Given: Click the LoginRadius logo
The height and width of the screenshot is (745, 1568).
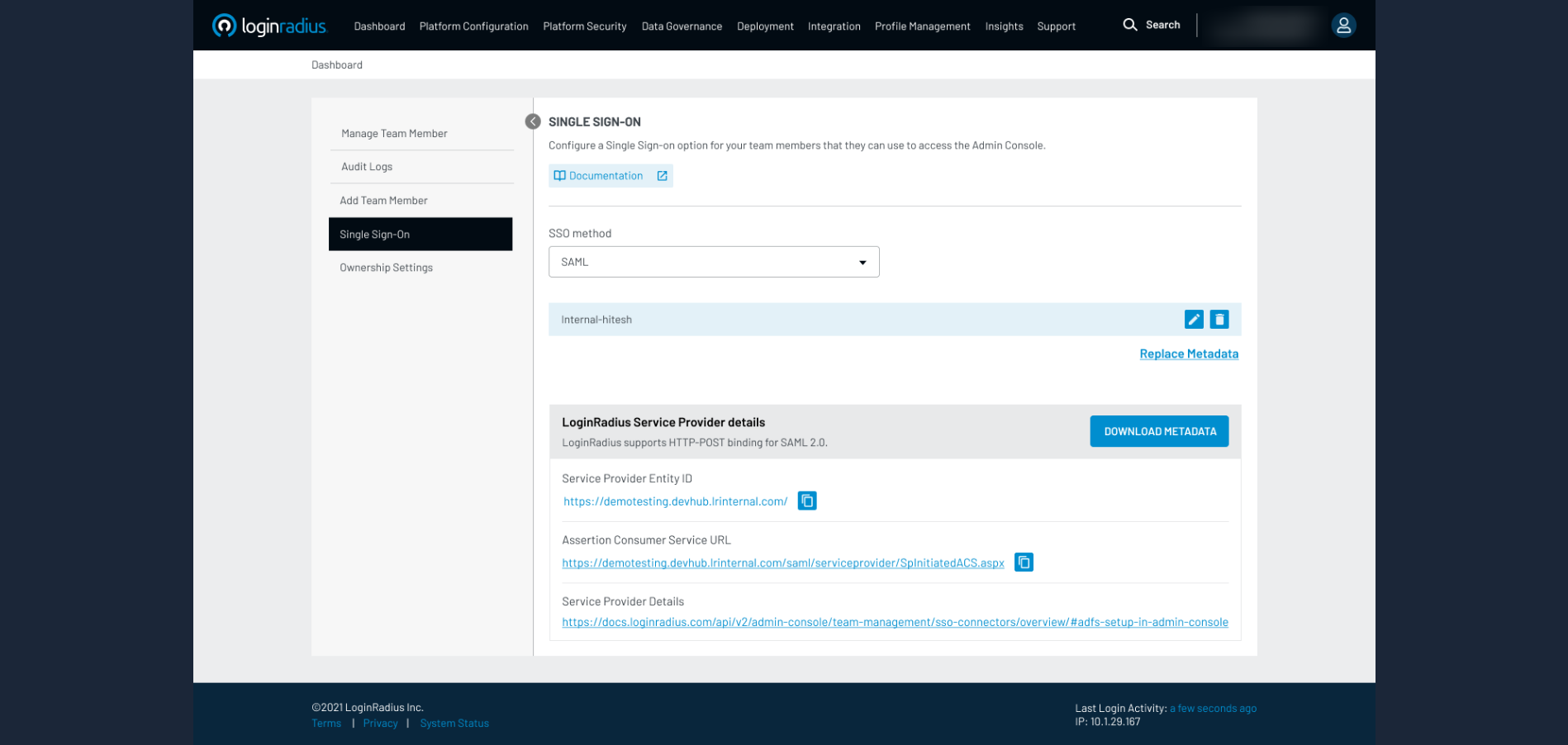Looking at the screenshot, I should click(269, 26).
